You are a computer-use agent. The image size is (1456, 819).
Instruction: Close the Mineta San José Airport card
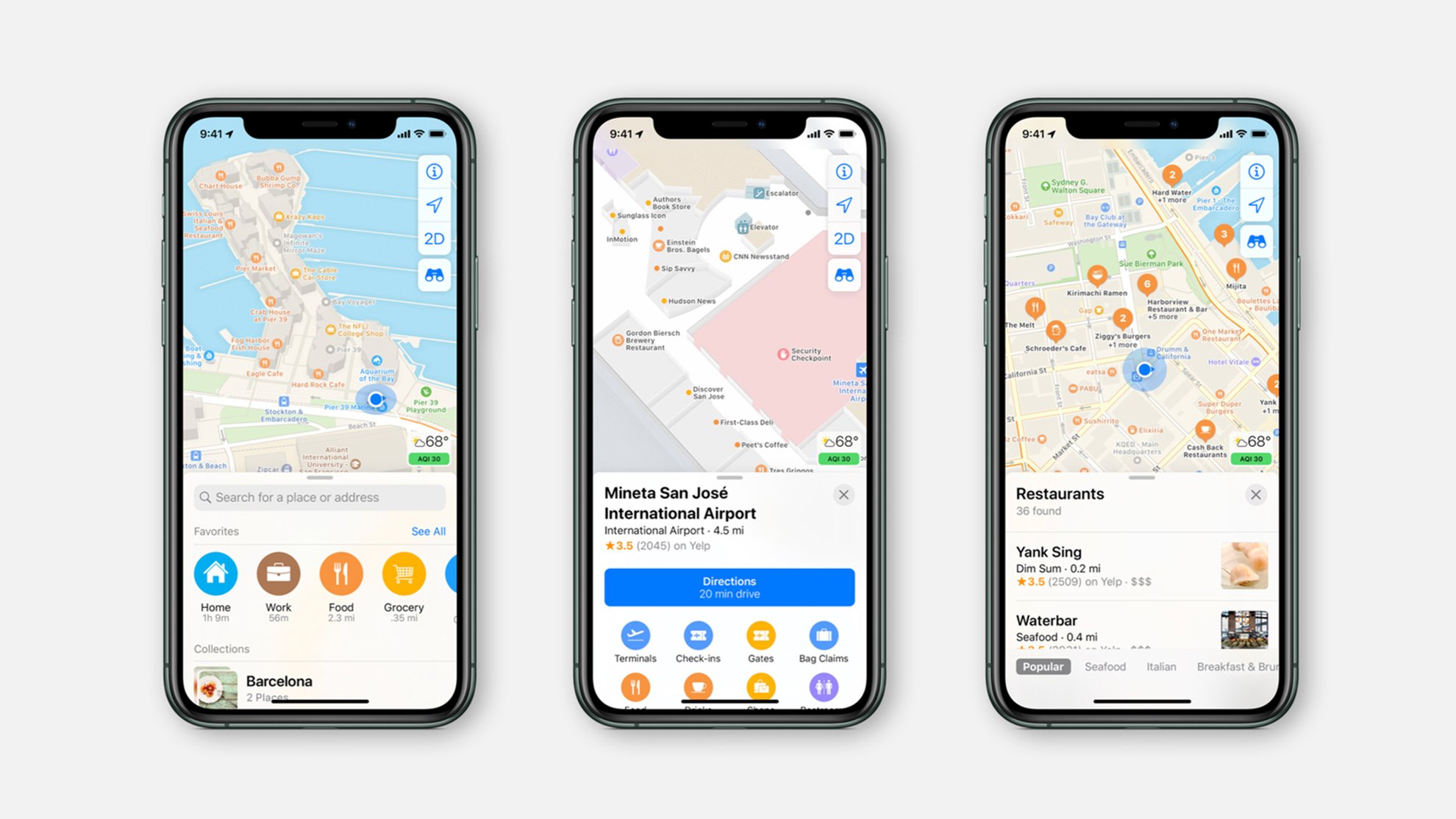click(x=843, y=493)
